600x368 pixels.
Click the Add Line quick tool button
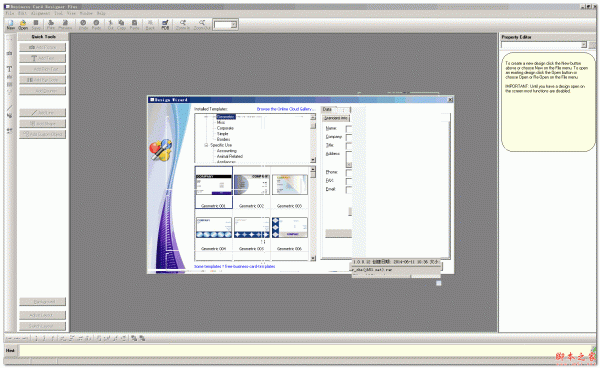click(42, 112)
